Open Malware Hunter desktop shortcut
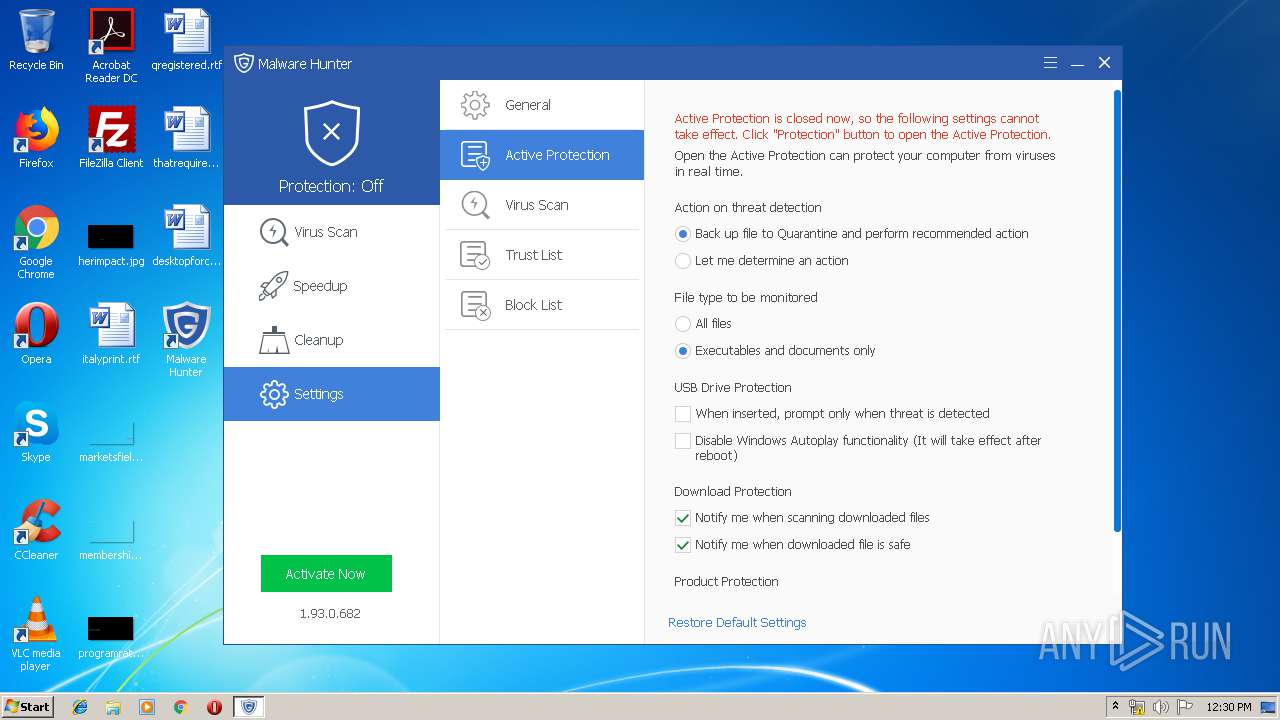Screen dimensions: 1280x720 point(186,340)
